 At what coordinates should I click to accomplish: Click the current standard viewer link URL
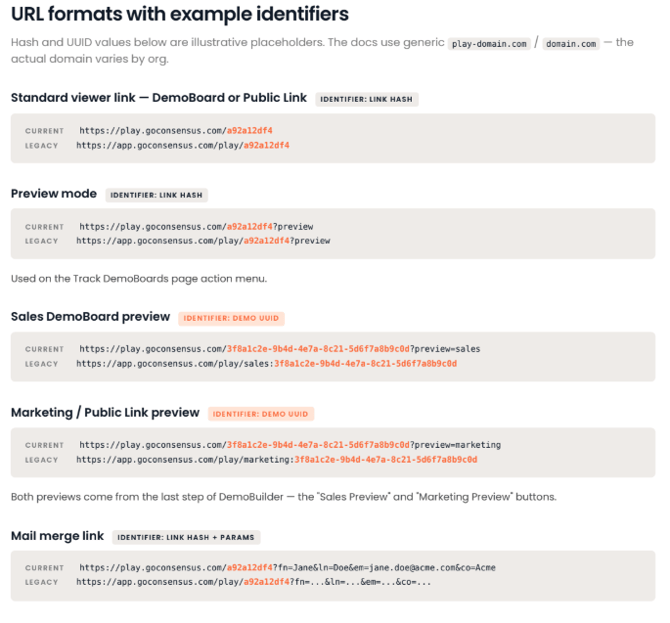[176, 131]
